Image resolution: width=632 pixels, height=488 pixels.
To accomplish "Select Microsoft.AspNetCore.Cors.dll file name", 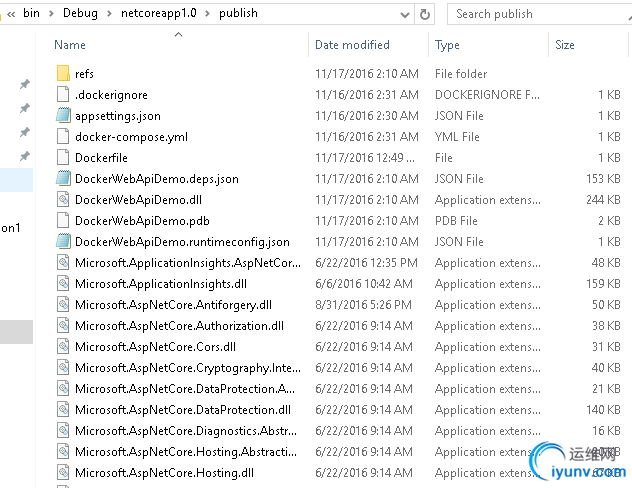I will click(155, 347).
